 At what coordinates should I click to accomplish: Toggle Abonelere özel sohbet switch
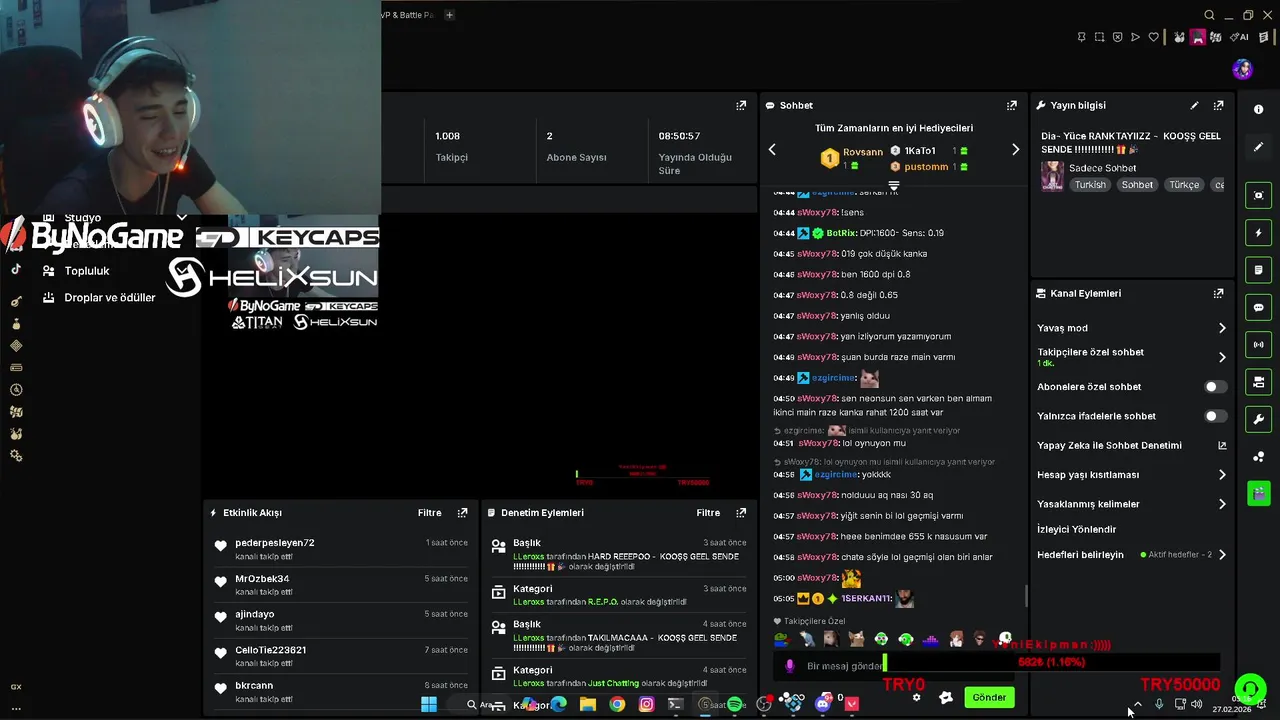[x=1215, y=387]
